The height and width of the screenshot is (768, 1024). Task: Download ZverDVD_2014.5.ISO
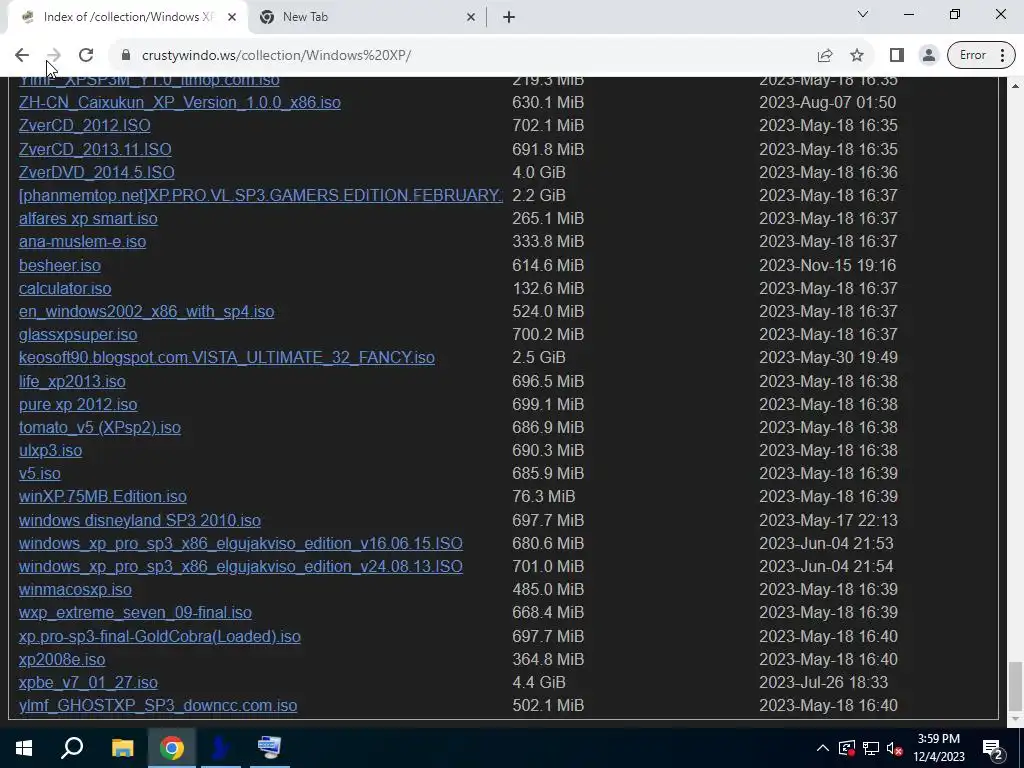pos(97,172)
